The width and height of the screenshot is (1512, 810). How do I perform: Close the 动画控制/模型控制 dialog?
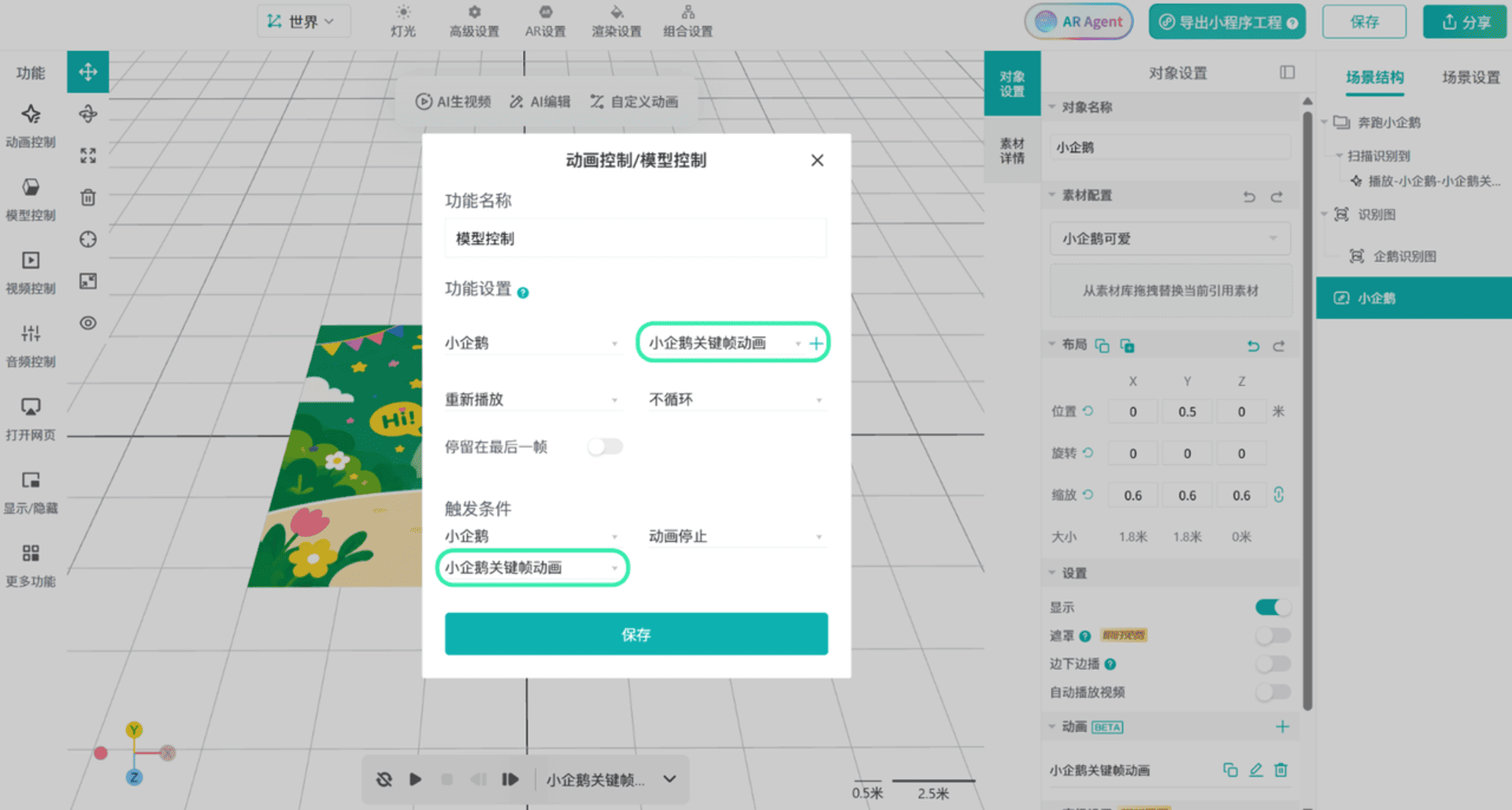pyautogui.click(x=817, y=161)
